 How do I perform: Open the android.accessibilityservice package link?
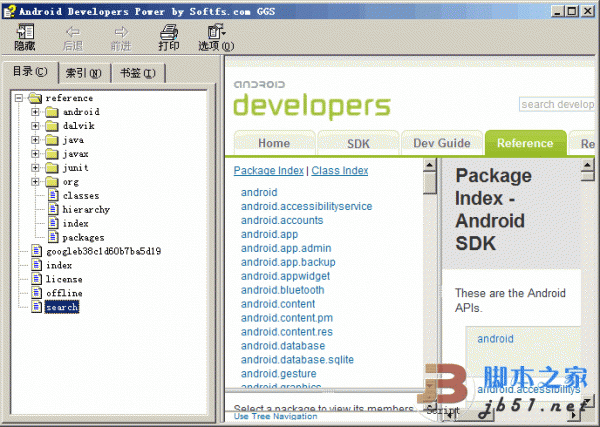307,207
